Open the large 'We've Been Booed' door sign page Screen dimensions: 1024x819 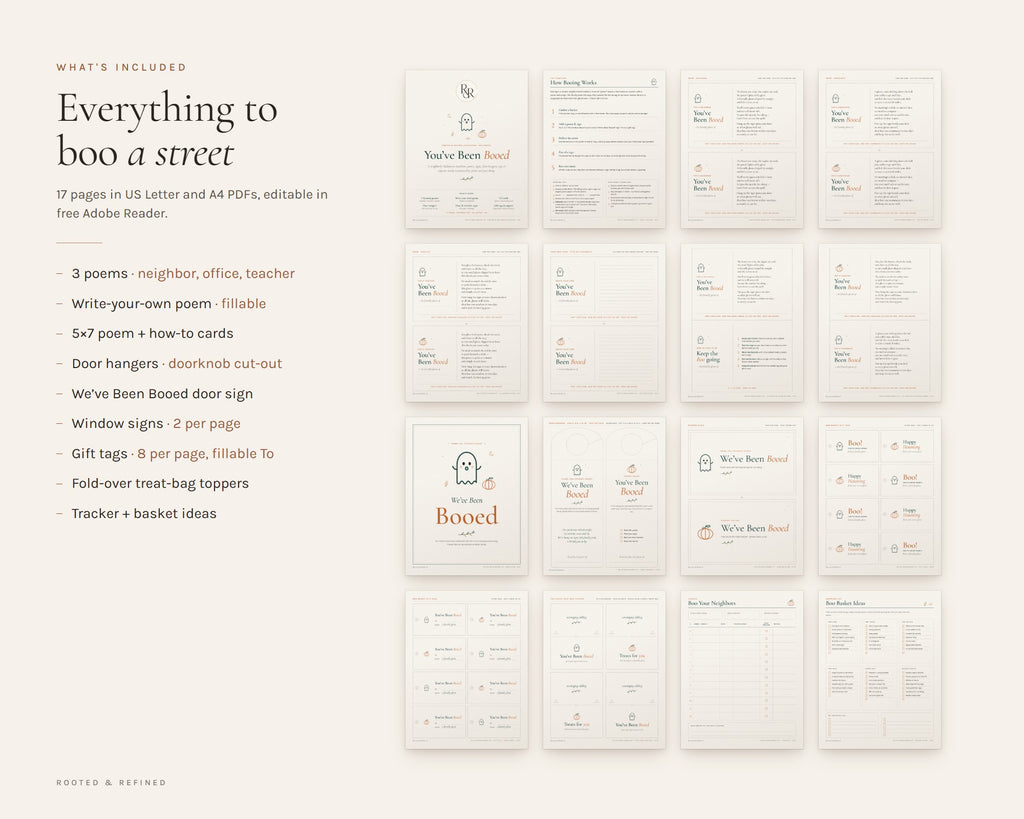tap(466, 496)
